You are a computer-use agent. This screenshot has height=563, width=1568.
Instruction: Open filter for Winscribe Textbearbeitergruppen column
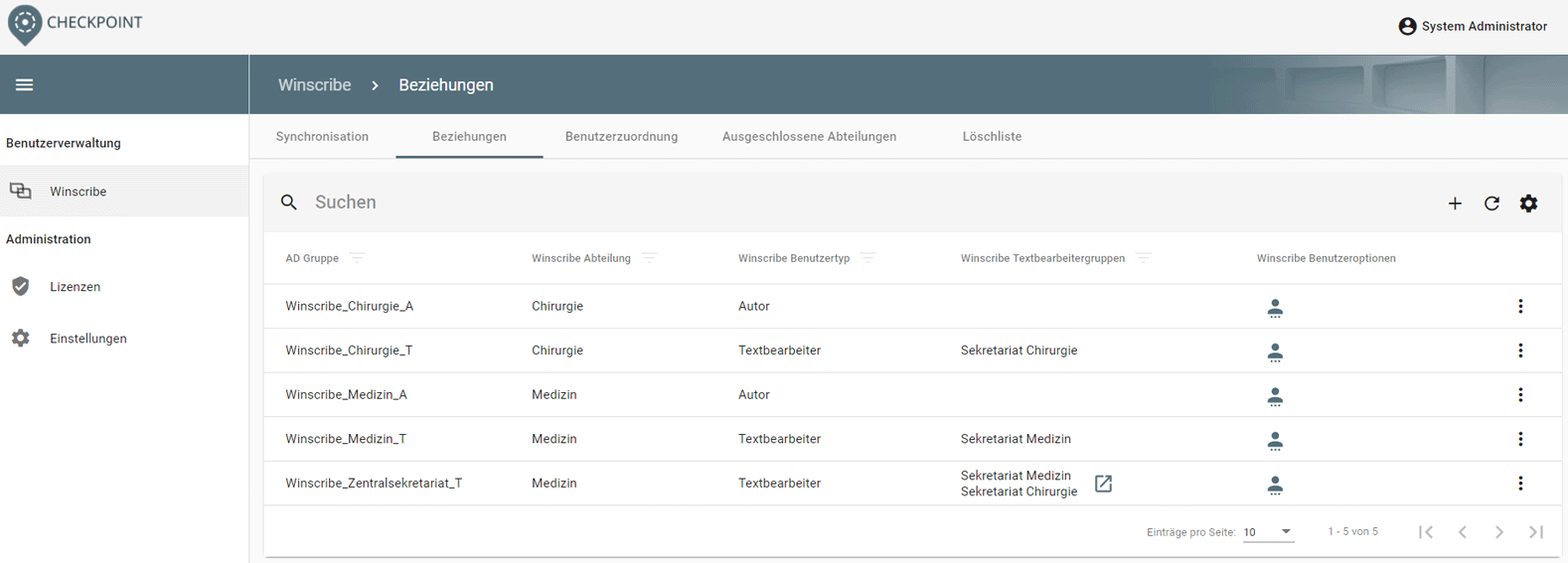[1143, 258]
